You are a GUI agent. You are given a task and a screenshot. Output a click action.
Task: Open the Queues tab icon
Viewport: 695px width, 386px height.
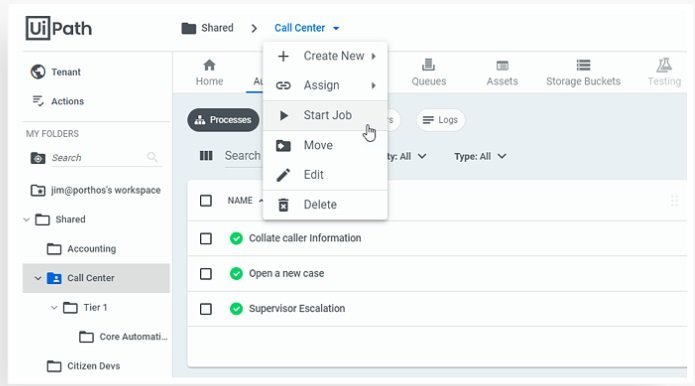point(428,65)
